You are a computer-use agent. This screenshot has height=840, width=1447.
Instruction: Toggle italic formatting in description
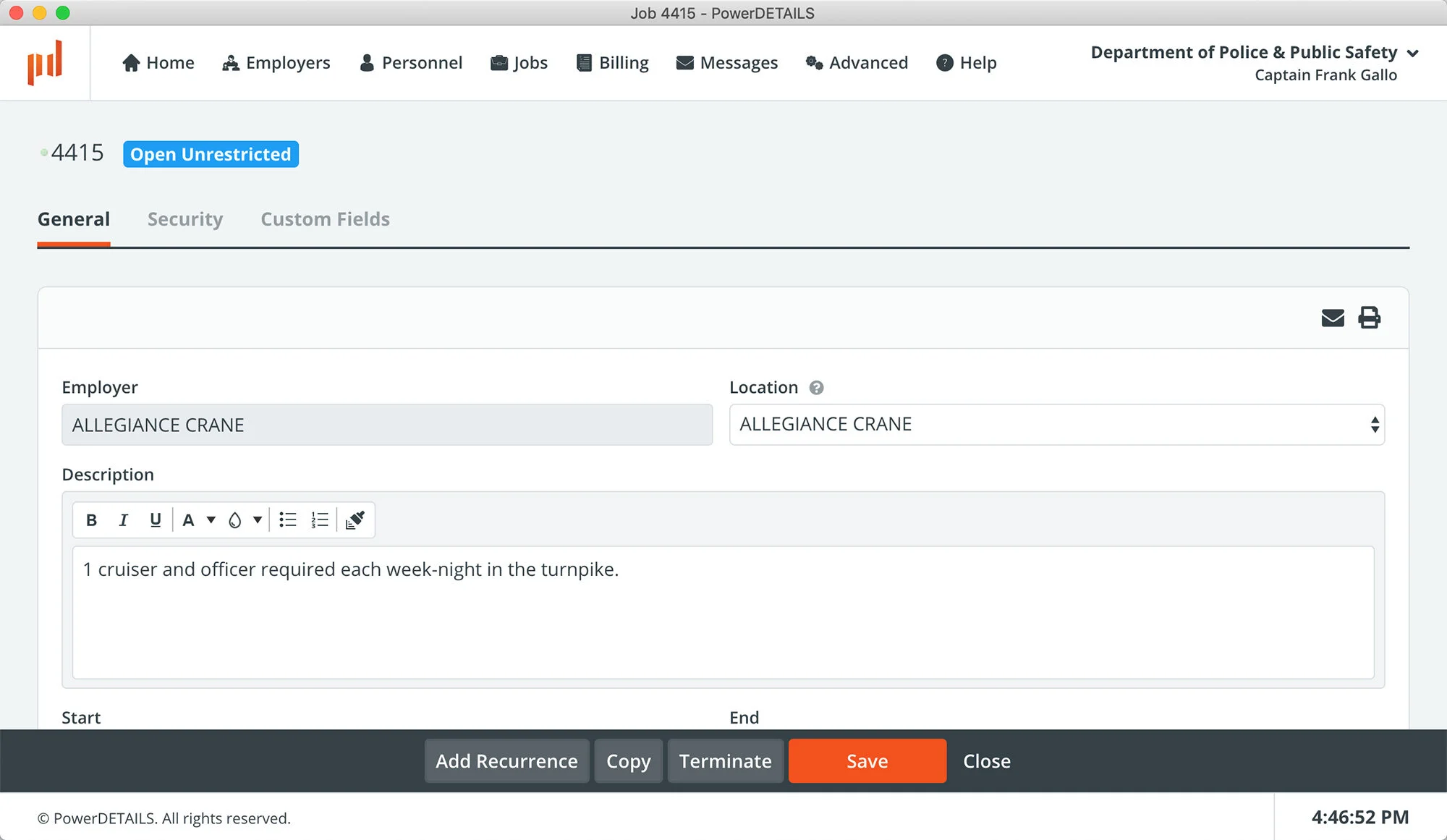coord(123,519)
